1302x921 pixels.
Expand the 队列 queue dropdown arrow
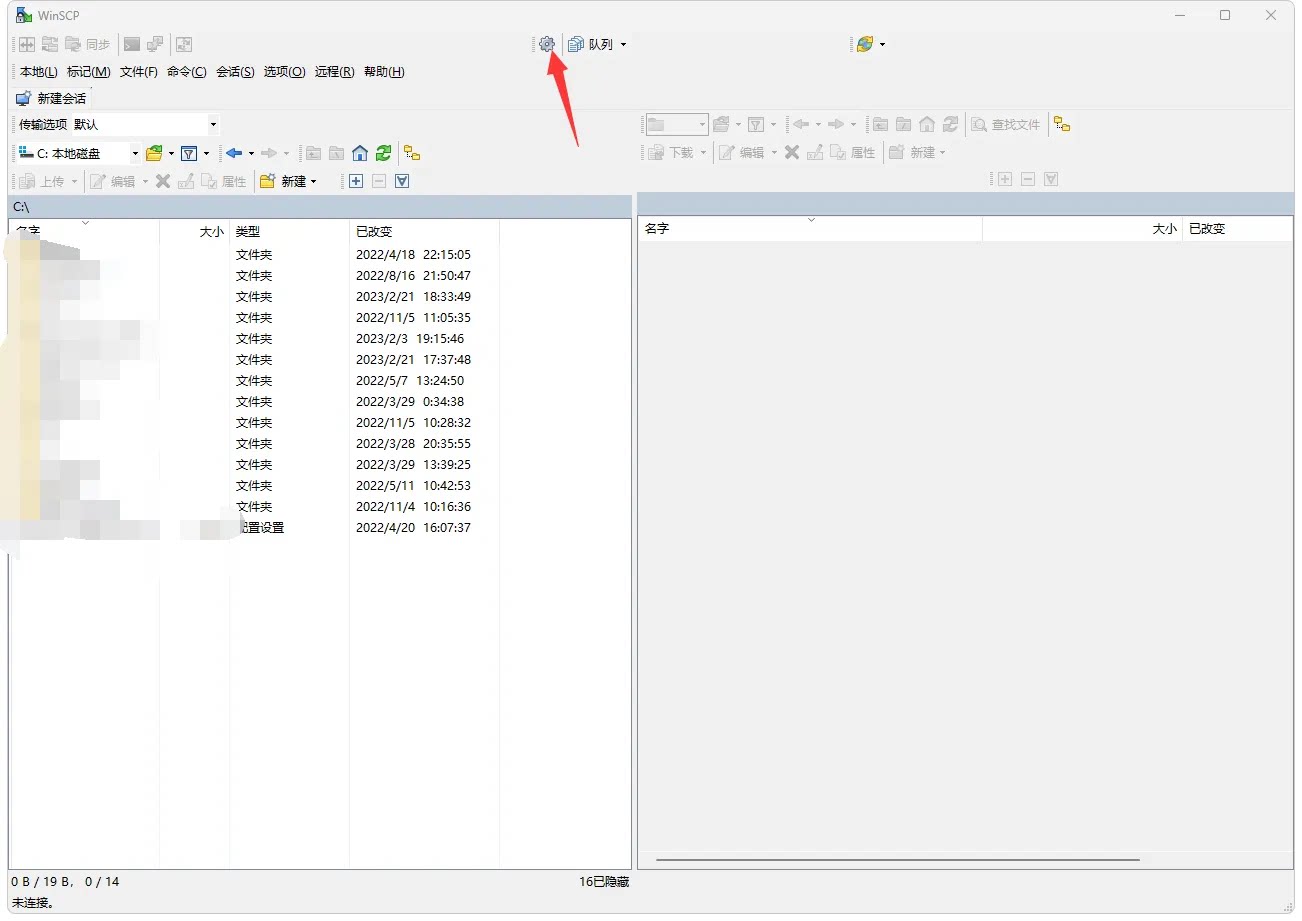click(623, 44)
